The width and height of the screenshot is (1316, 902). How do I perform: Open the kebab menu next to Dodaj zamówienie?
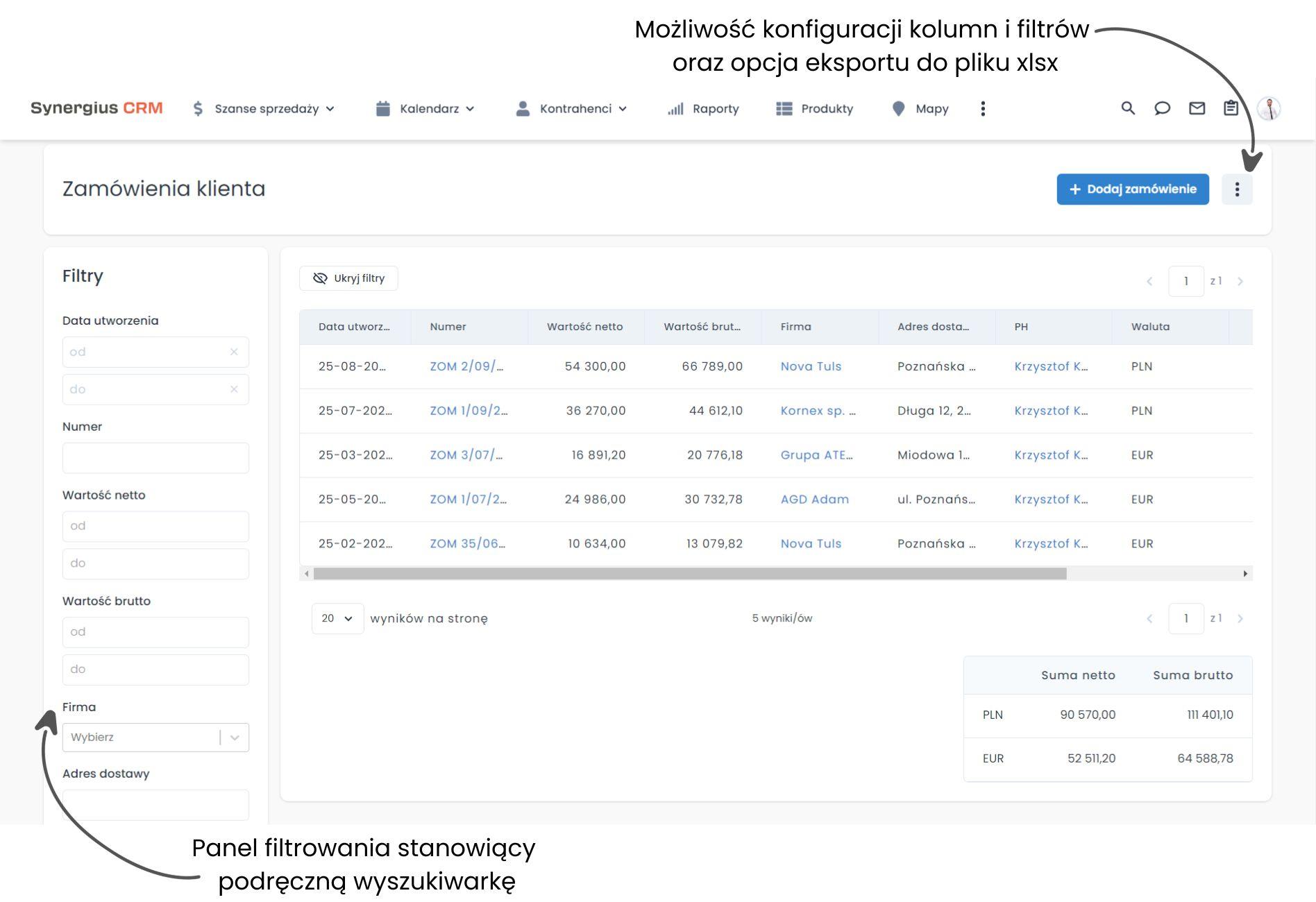tap(1236, 188)
